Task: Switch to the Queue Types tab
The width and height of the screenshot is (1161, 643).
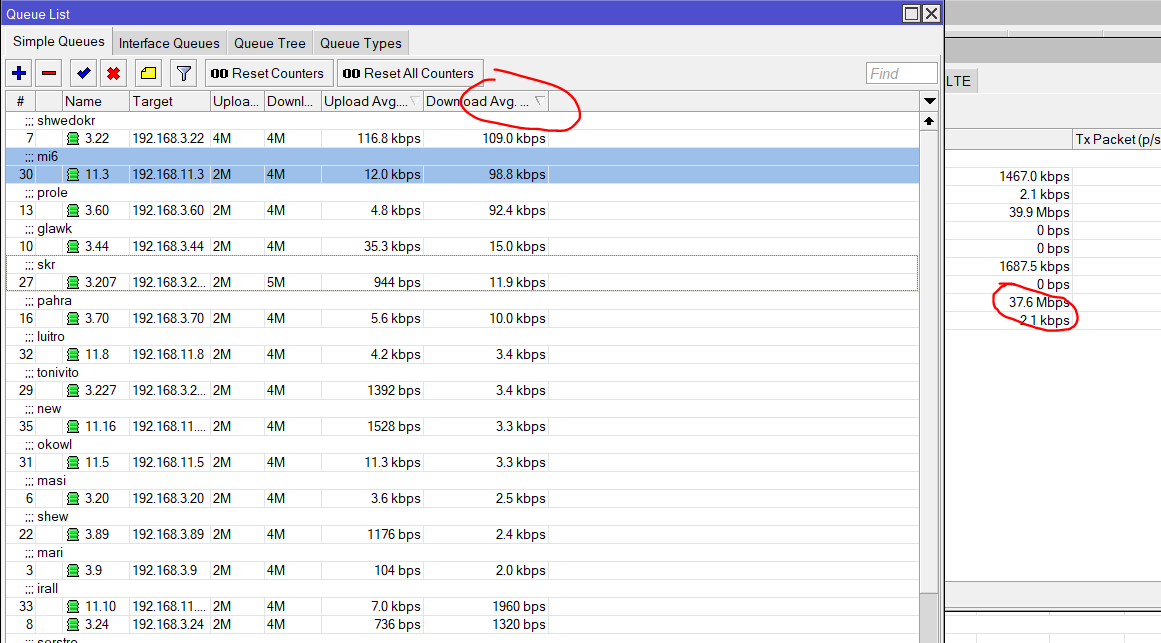Action: (361, 43)
